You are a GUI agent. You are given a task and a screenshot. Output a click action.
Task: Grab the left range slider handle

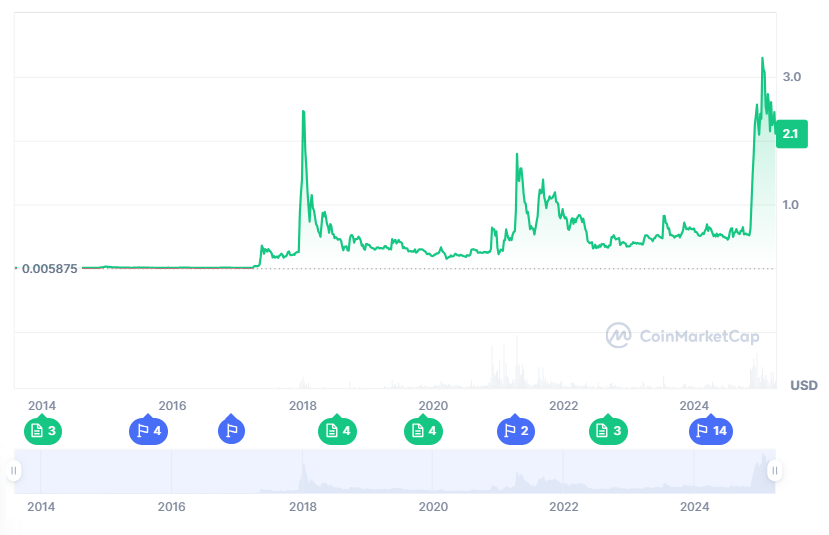pos(14,470)
